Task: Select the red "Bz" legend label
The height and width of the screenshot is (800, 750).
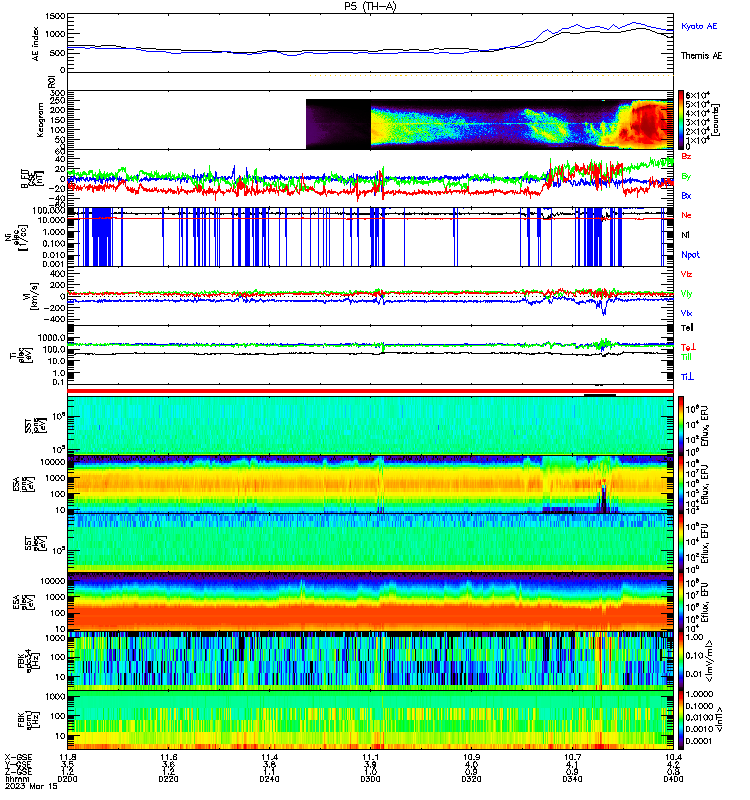Action: tap(686, 156)
